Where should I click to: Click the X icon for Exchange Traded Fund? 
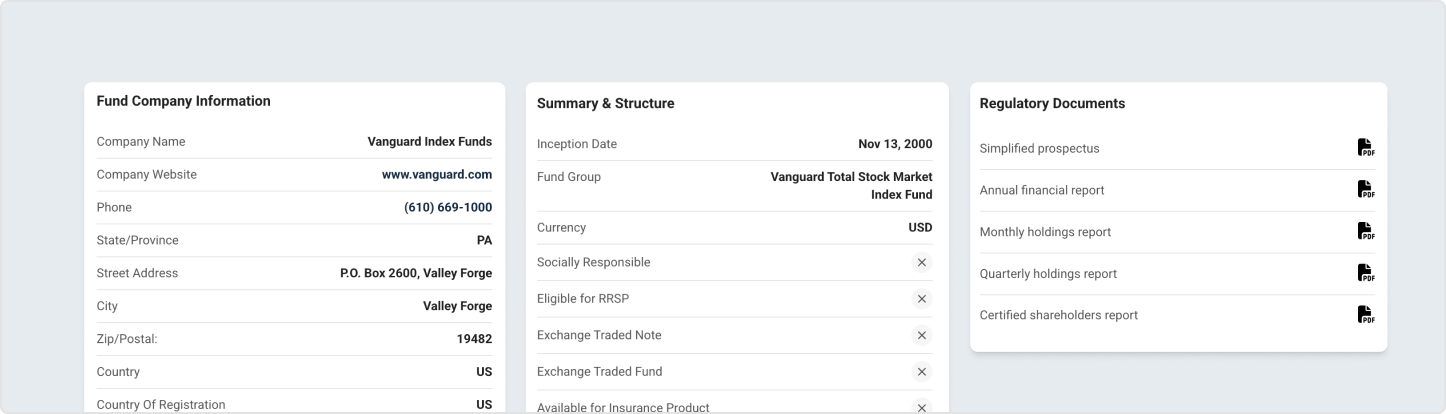pyautogui.click(x=922, y=372)
